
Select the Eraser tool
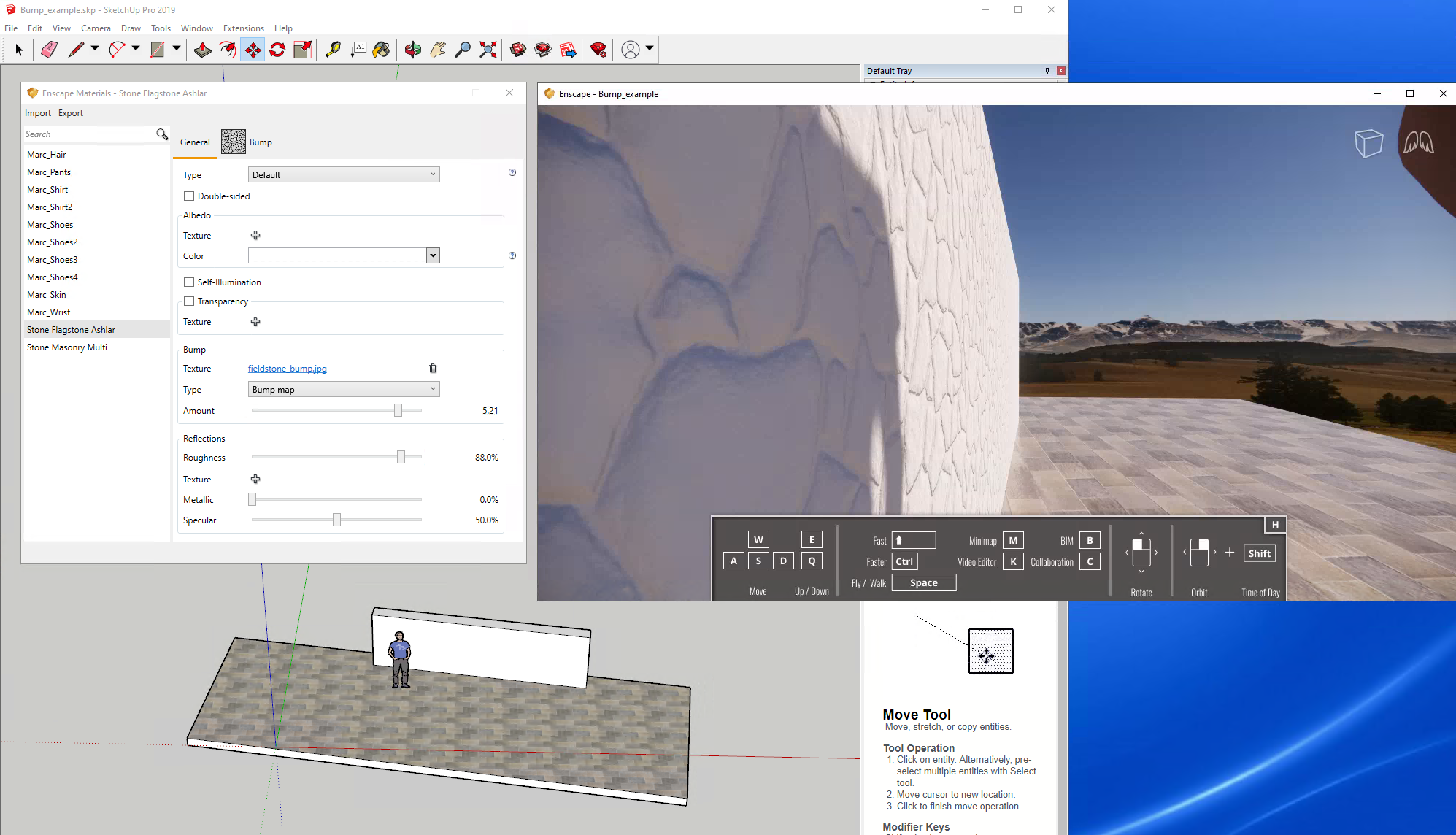[49, 50]
